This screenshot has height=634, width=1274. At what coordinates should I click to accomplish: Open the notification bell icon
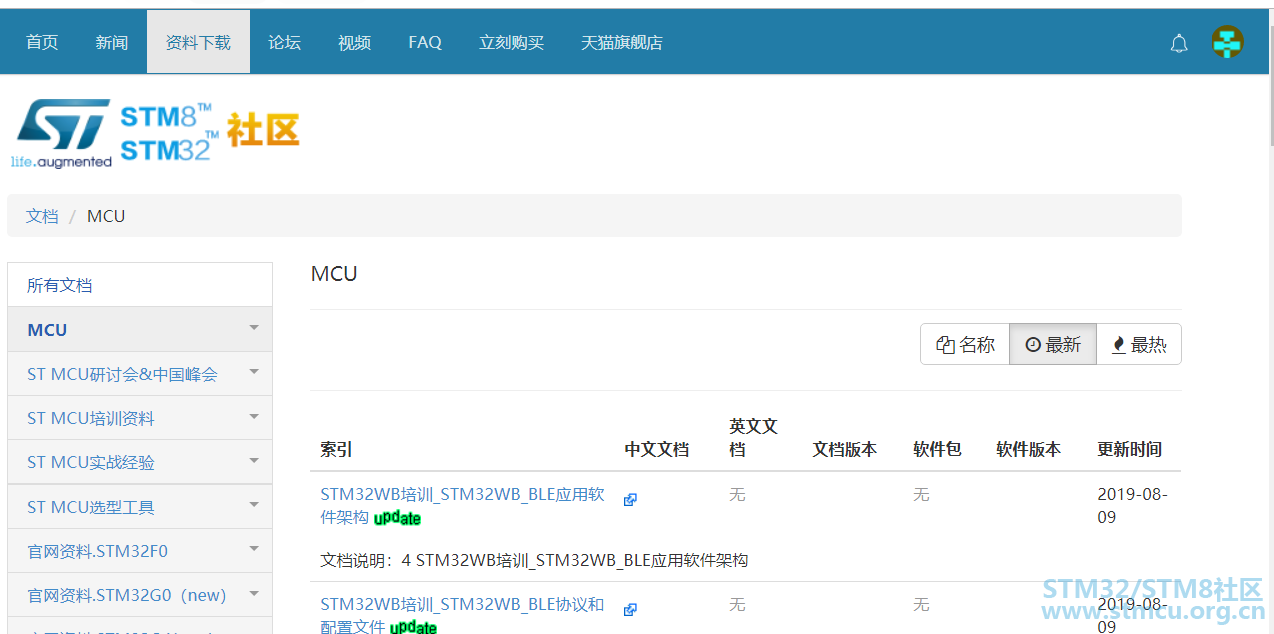coord(1179,43)
